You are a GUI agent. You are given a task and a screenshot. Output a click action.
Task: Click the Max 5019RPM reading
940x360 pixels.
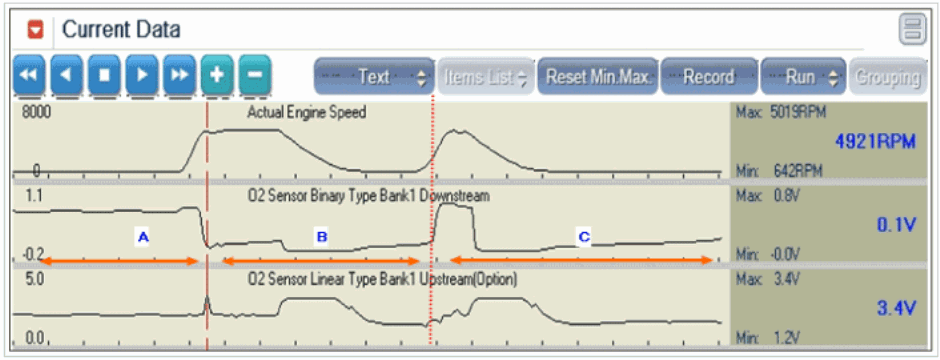[x=780, y=112]
